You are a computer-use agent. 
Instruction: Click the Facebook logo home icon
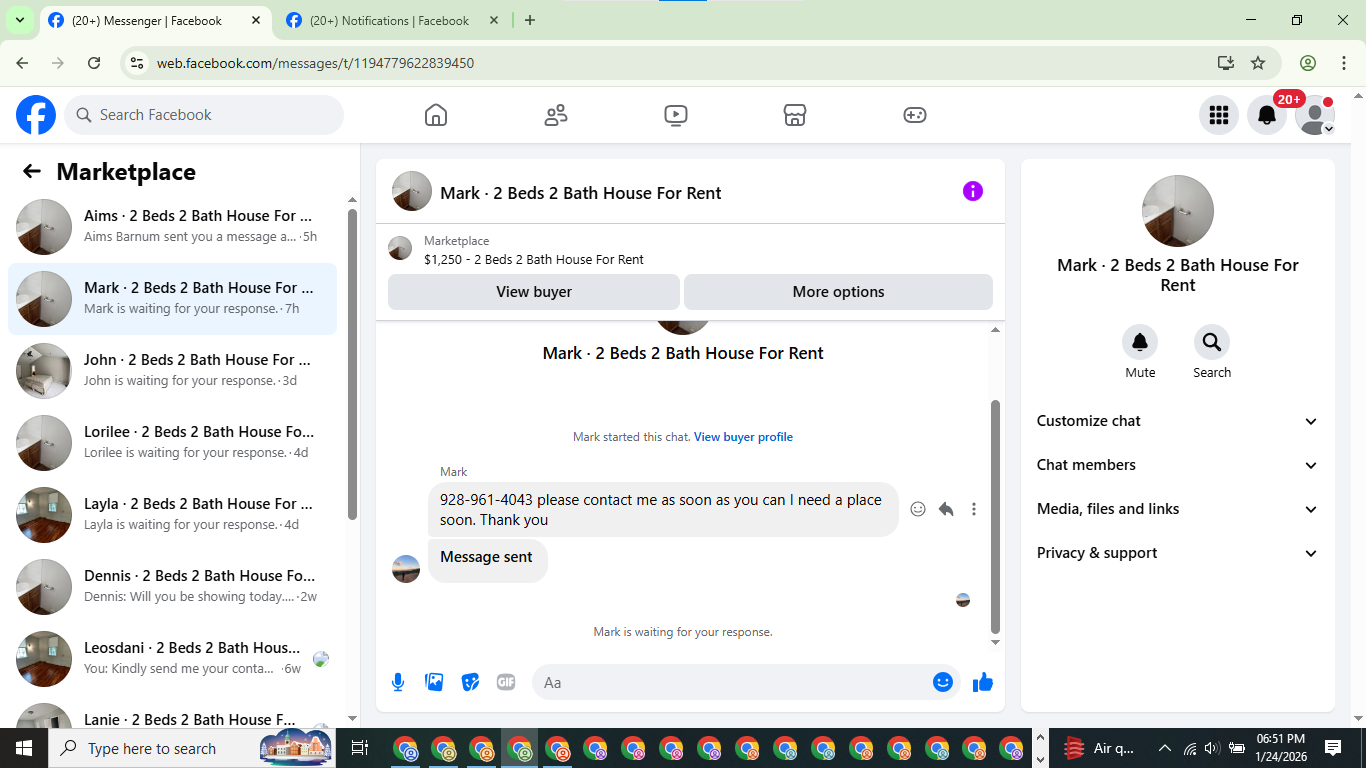point(36,115)
